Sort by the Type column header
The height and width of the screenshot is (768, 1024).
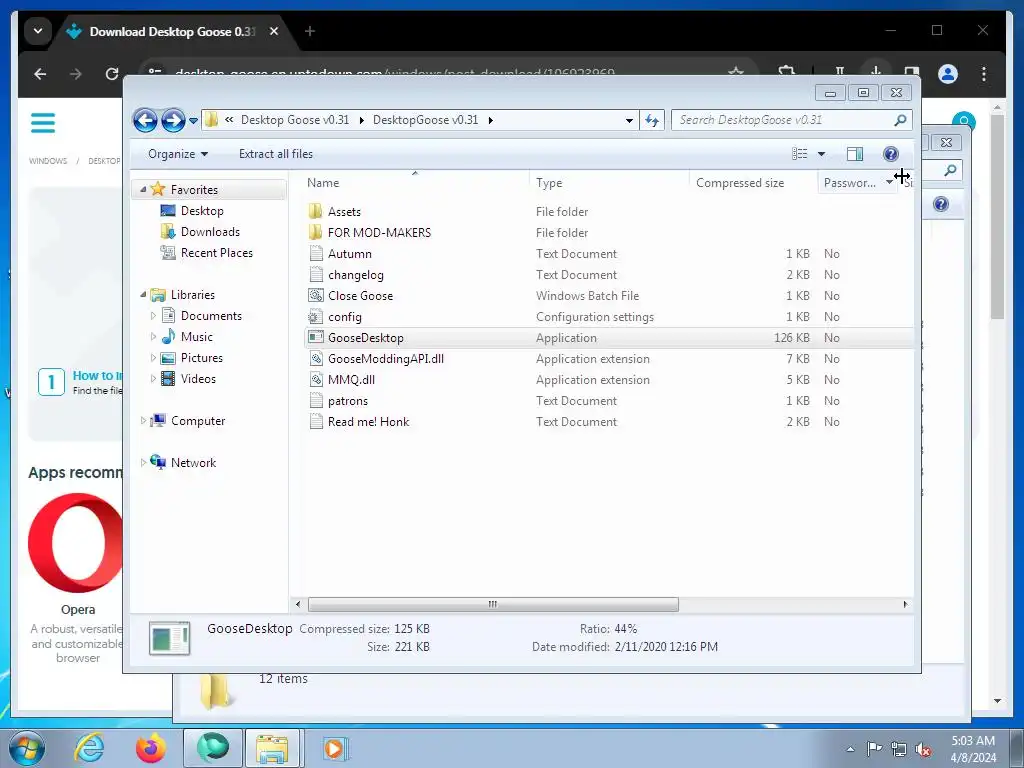[x=609, y=183]
